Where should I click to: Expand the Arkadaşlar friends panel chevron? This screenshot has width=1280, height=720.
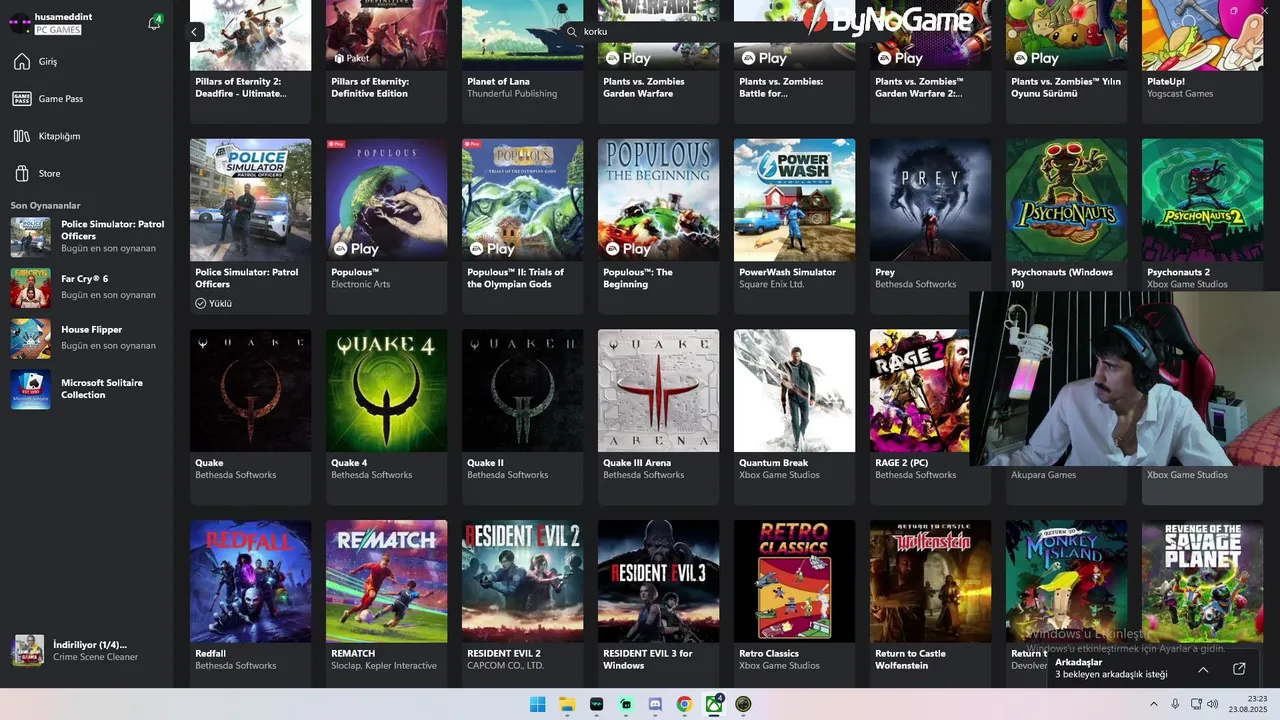(1203, 669)
